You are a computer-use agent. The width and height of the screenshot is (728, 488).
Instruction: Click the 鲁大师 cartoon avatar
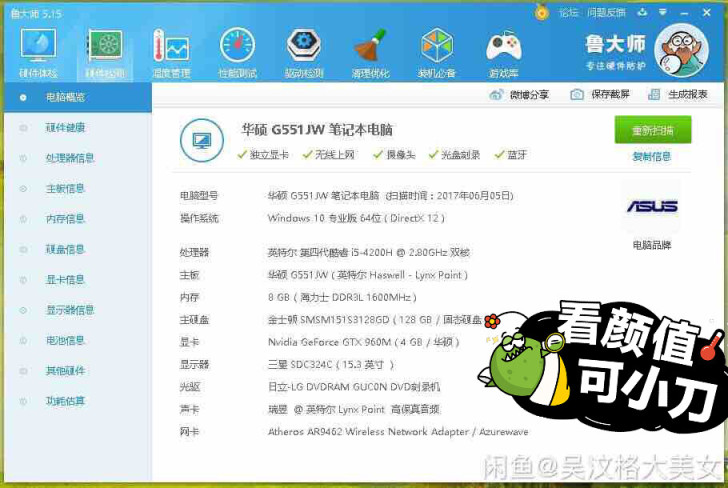[x=681, y=51]
